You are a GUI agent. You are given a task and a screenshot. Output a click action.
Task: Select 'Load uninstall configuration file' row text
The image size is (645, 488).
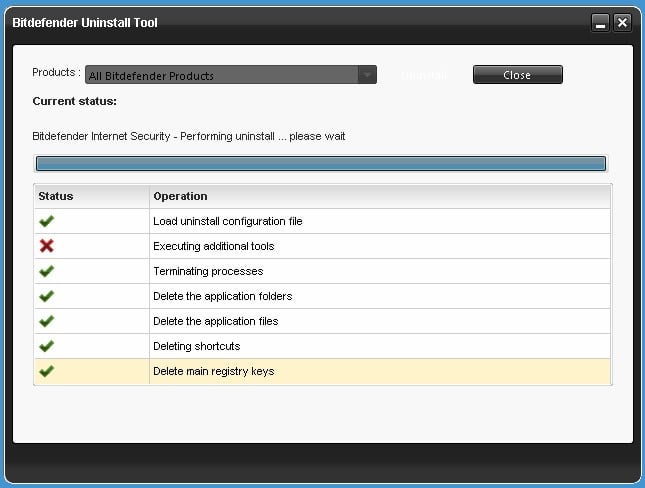click(227, 221)
